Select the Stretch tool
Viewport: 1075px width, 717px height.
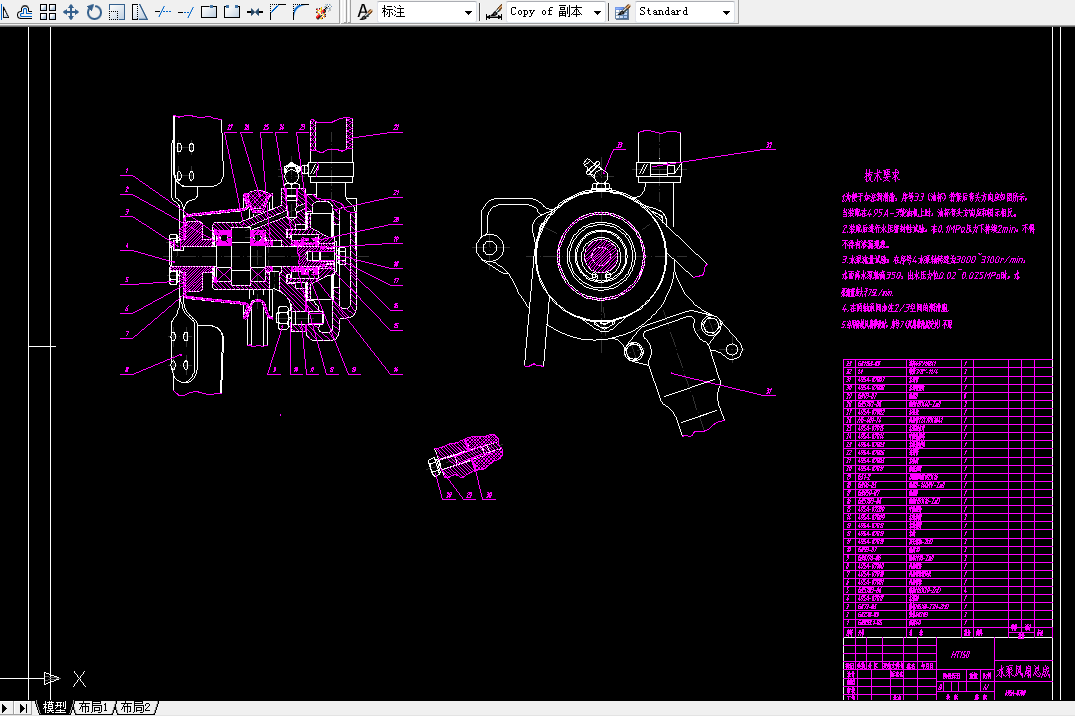140,12
